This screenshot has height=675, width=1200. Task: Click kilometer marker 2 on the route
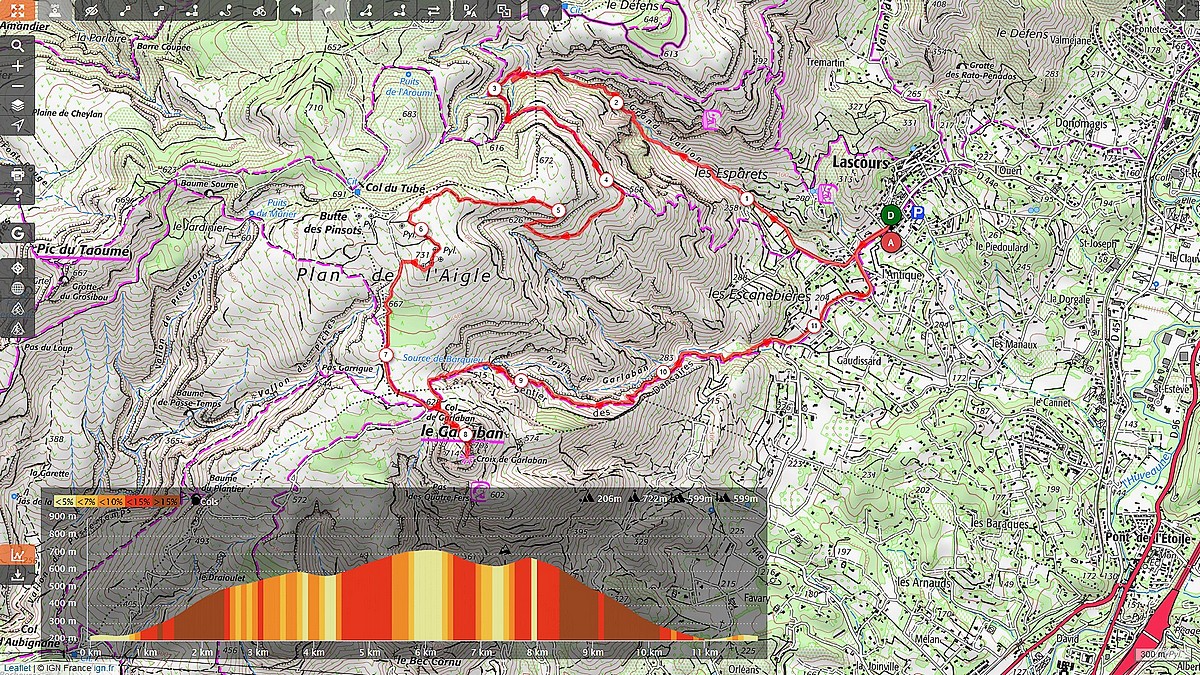click(x=616, y=102)
